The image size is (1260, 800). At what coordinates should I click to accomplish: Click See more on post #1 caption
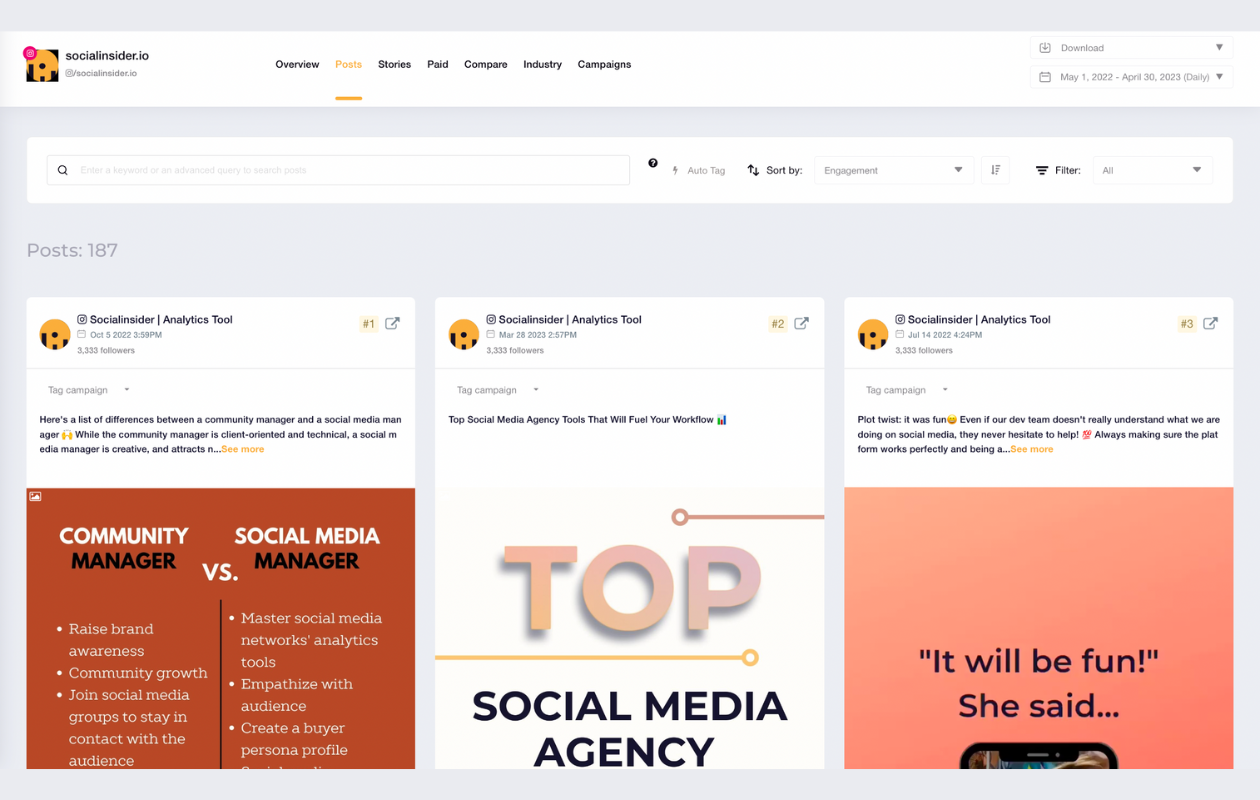243,449
